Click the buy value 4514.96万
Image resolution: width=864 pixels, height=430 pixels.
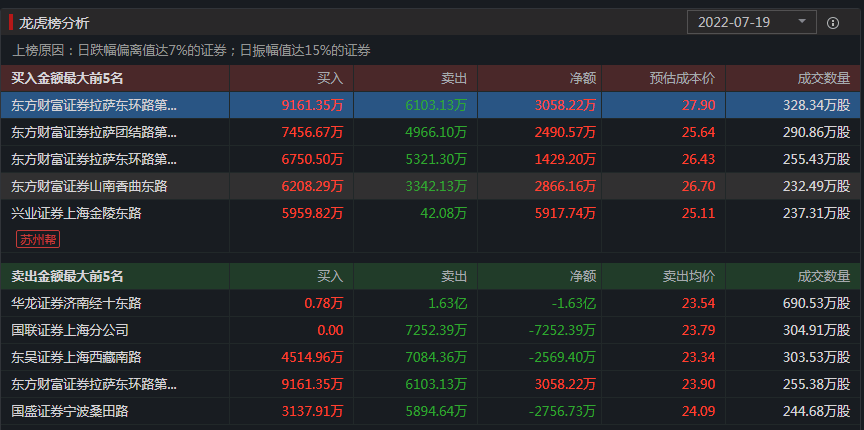tap(312, 357)
